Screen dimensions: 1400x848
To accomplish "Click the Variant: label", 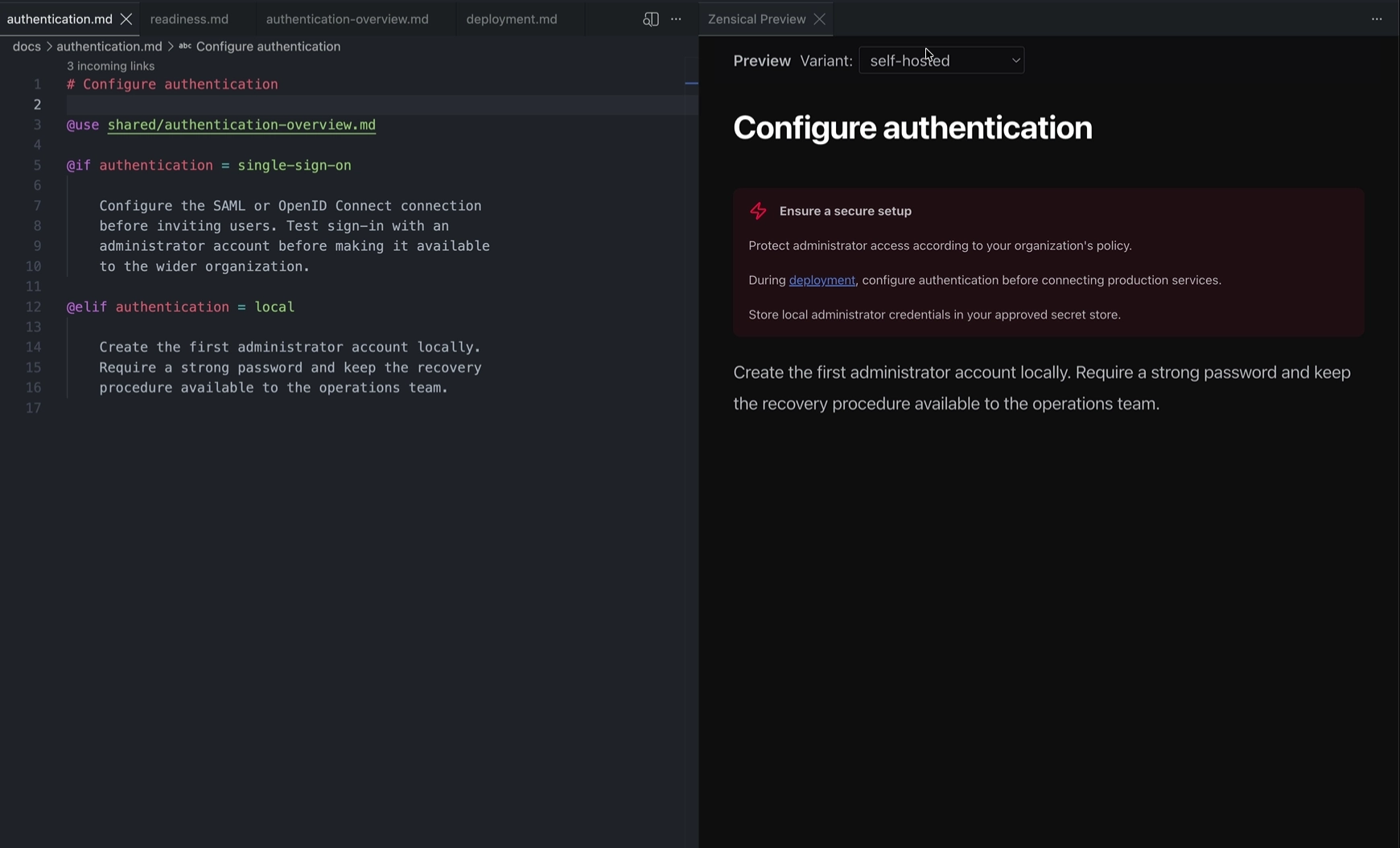I will pos(826,60).
